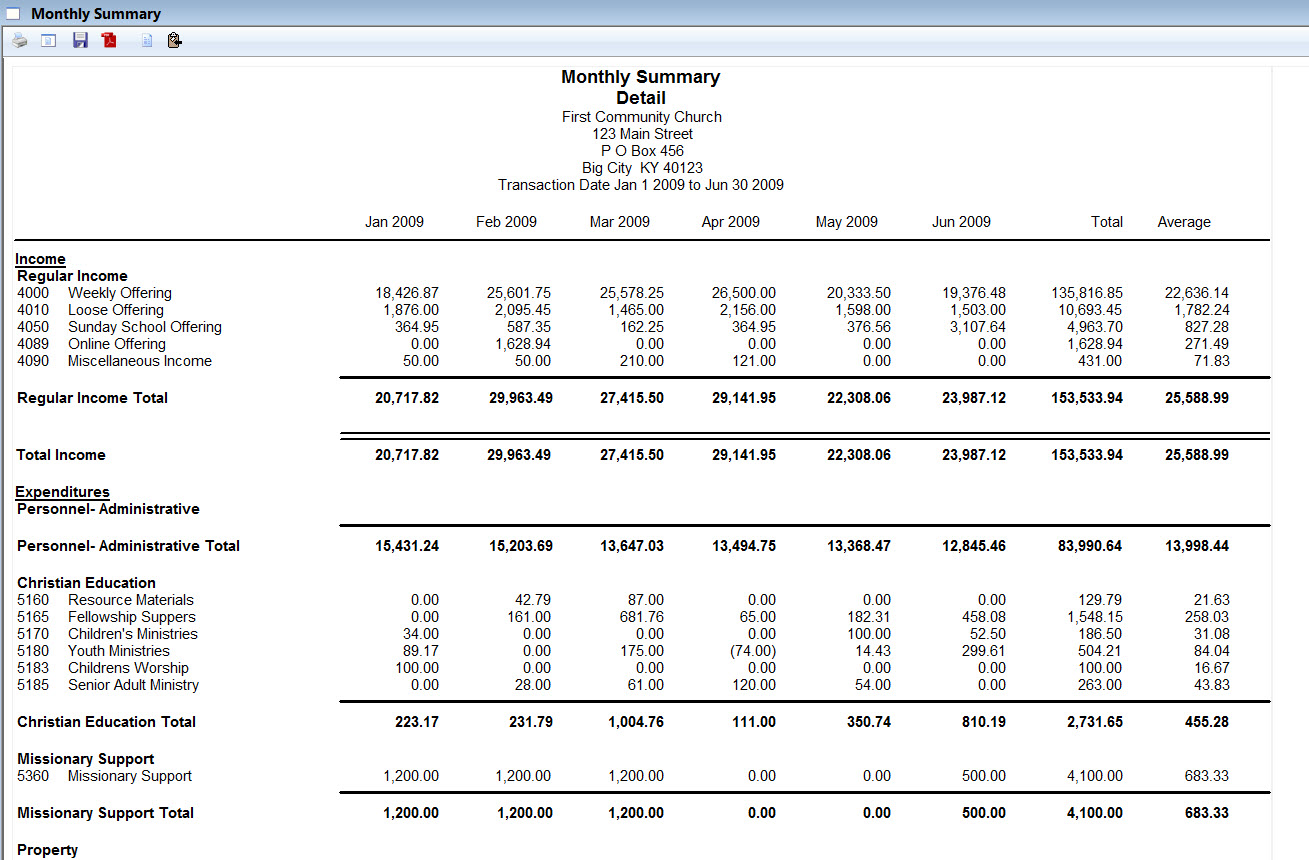The image size is (1309, 860).
Task: Click the Print report icon
Action: (x=20, y=41)
